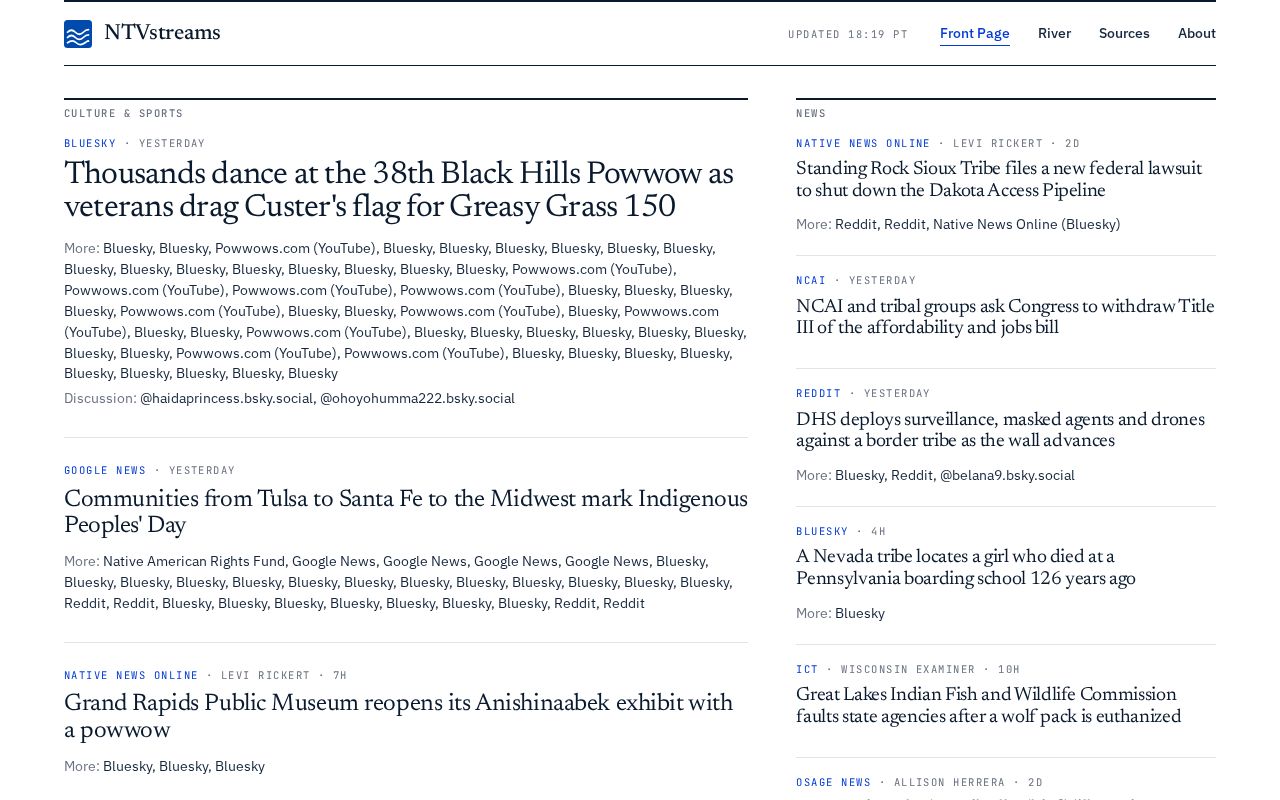
Task: Click Native News Online label above Grand Rapids story
Action: pos(131,675)
